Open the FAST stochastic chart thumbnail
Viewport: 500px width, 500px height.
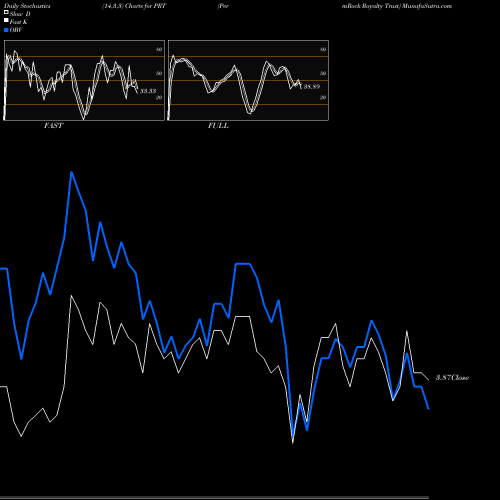pyautogui.click(x=84, y=80)
